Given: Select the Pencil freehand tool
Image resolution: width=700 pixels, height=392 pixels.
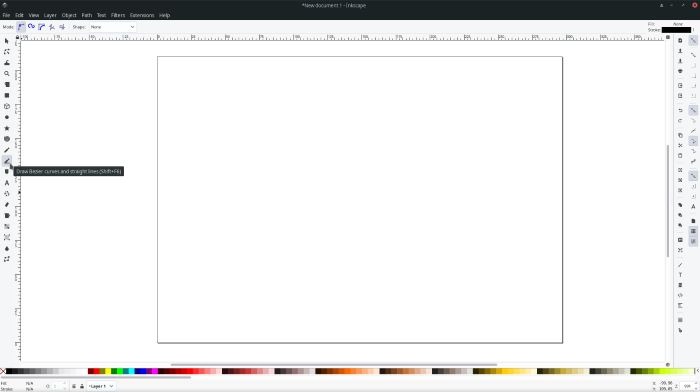Looking at the screenshot, I should (x=7, y=150).
